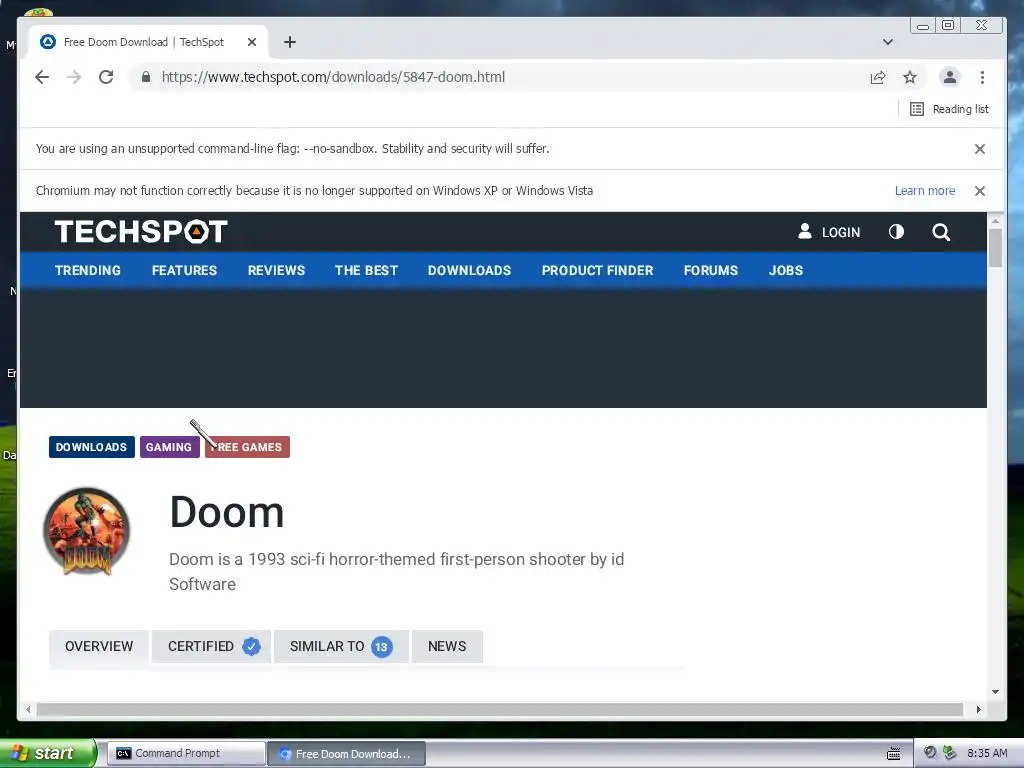Open the FORUMS nav item
Image resolution: width=1024 pixels, height=768 pixels.
pyautogui.click(x=711, y=270)
